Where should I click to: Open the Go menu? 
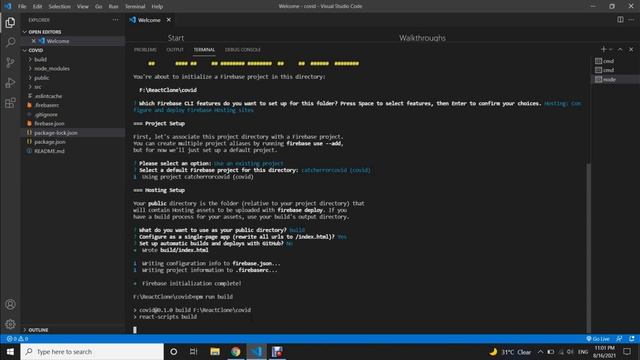99,7
